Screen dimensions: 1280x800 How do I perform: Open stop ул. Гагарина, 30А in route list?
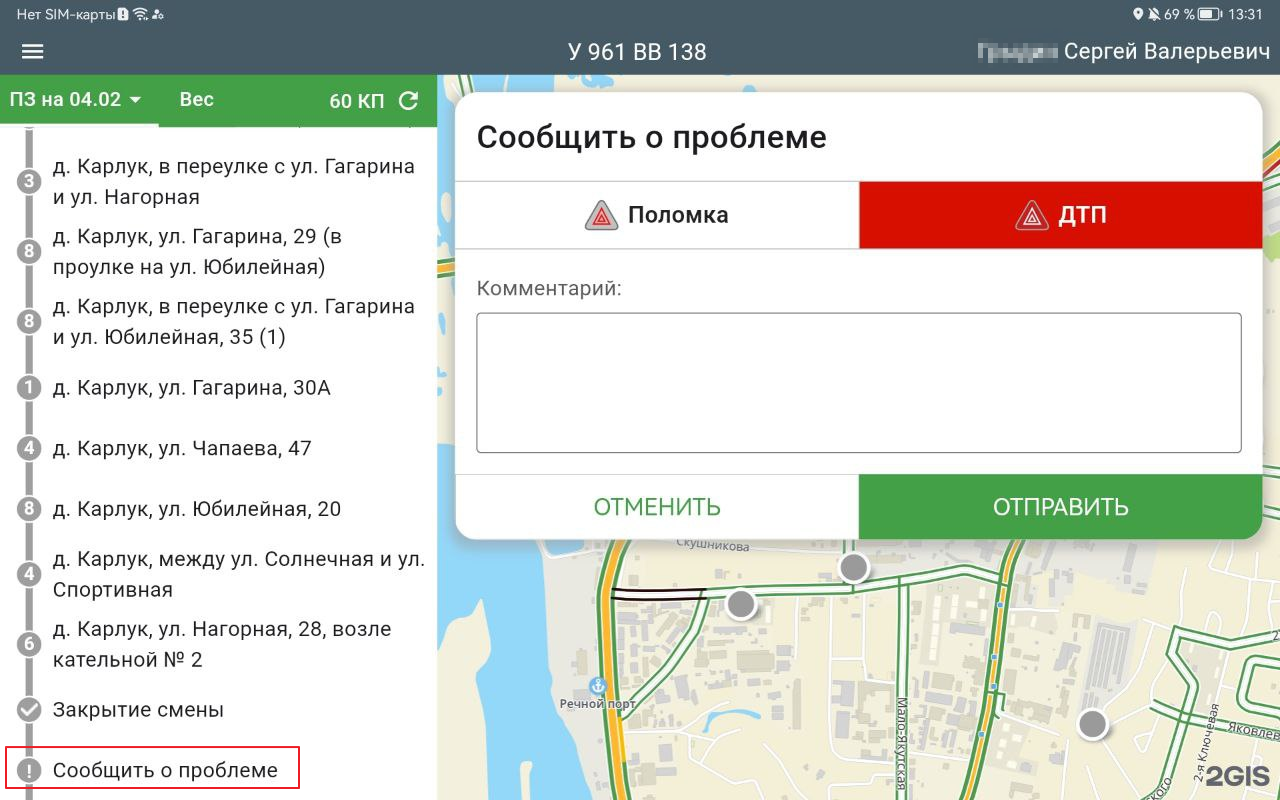tap(191, 388)
